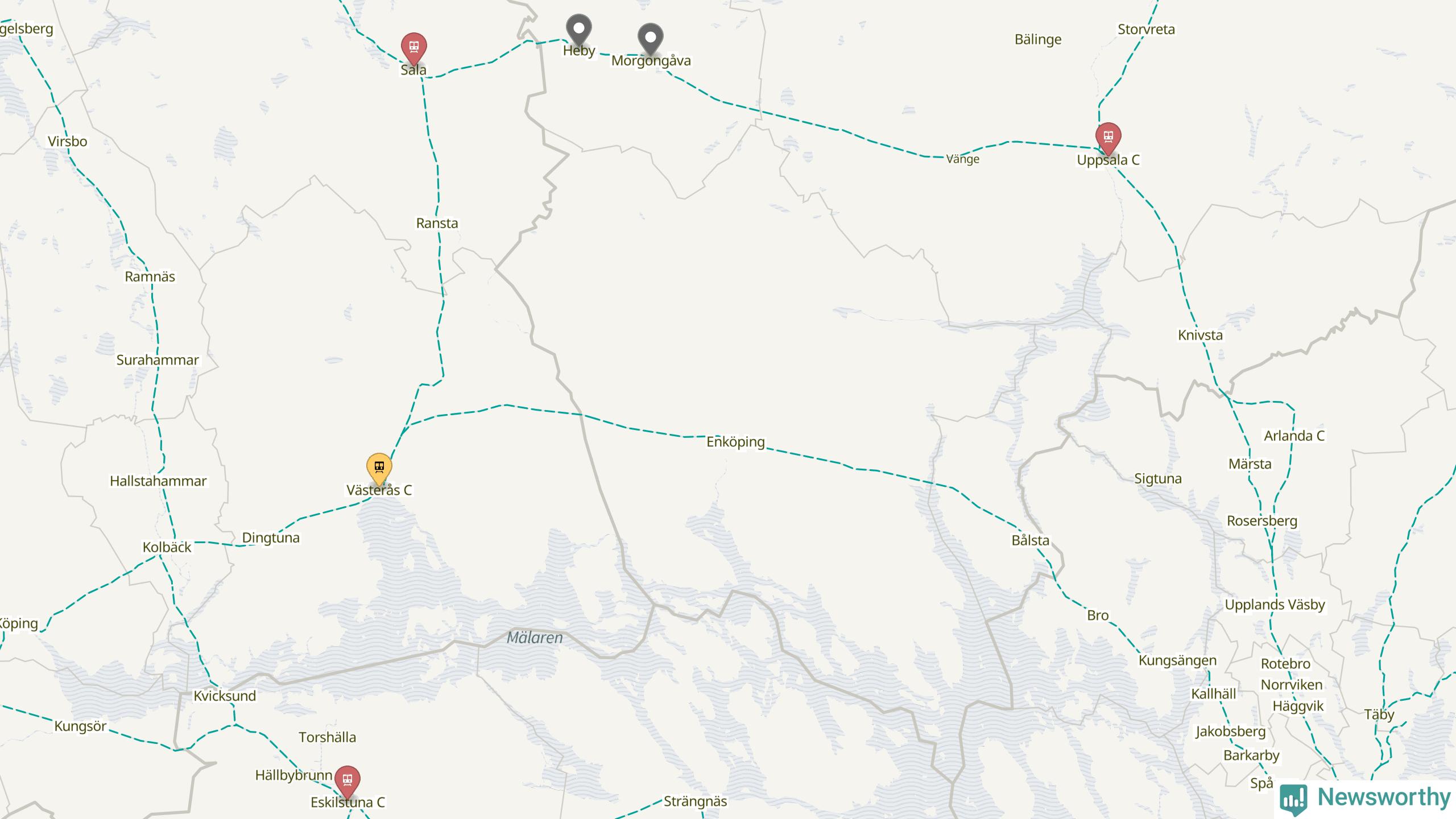Click the Sigtuna town label
The width and height of the screenshot is (1456, 819).
pos(1158,479)
